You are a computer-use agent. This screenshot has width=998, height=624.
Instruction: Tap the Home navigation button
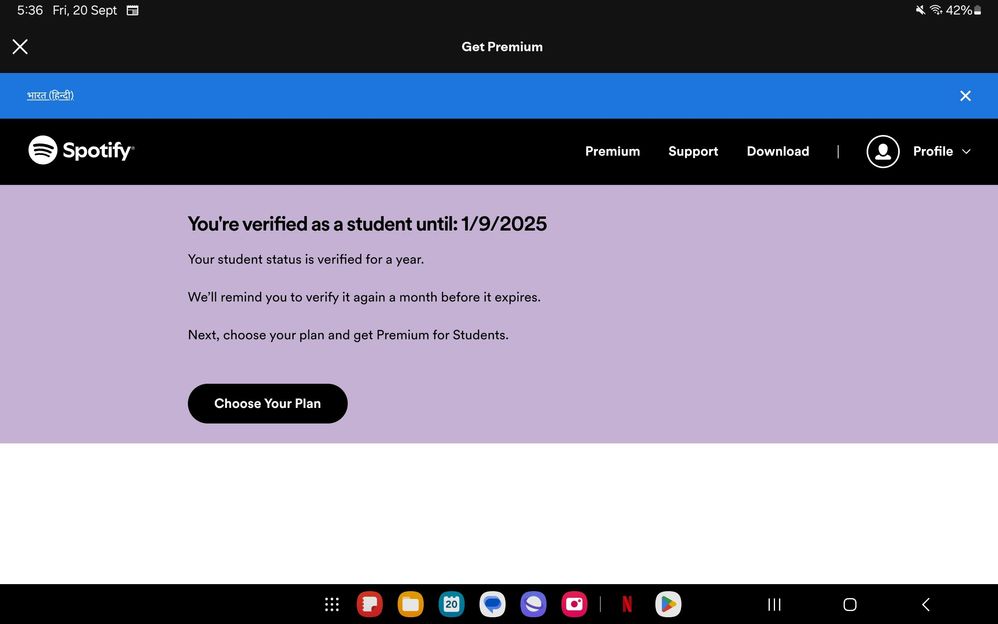850,604
